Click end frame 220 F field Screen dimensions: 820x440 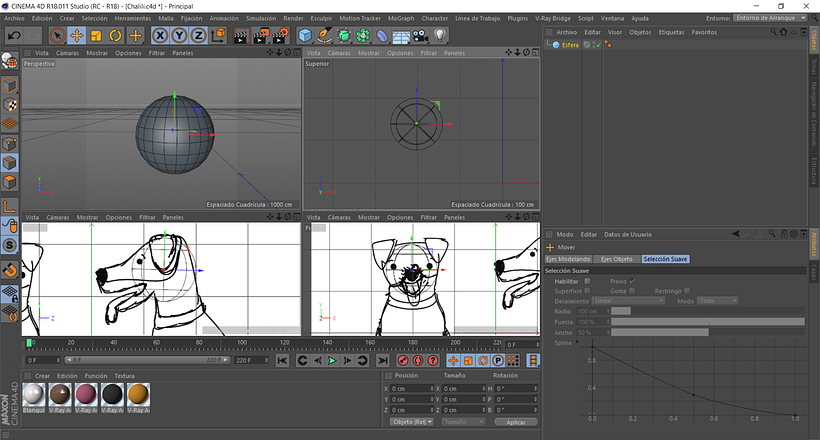coord(251,360)
